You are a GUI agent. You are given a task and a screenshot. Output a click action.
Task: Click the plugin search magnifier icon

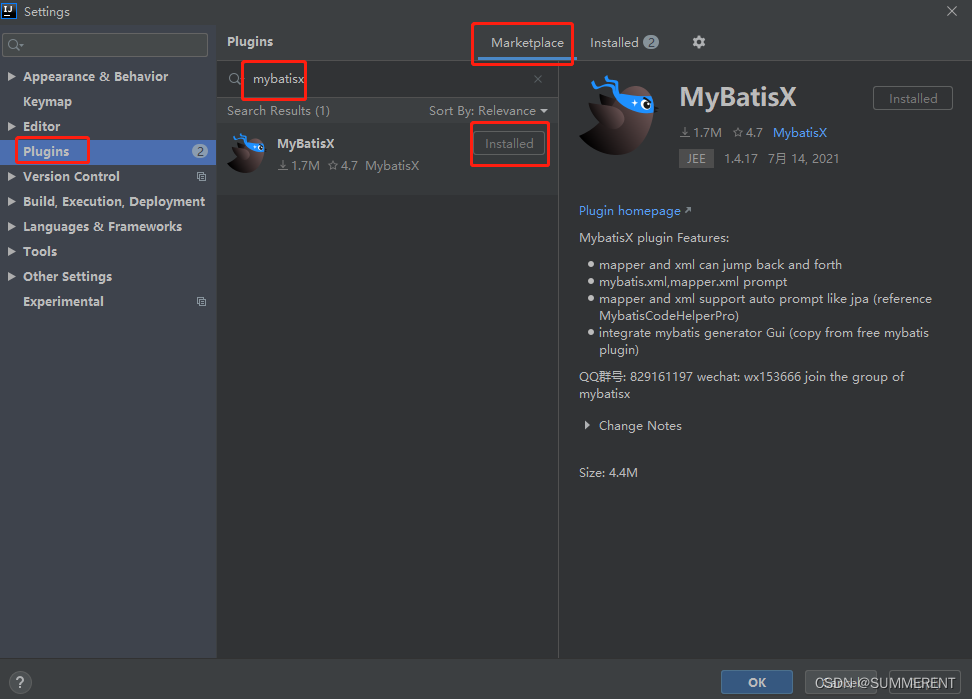(235, 79)
